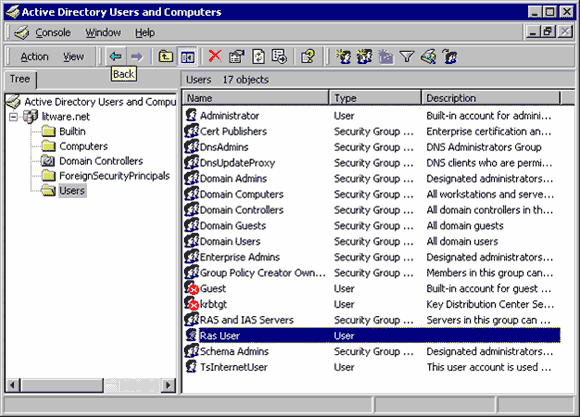Open the Console menu

tap(53, 33)
